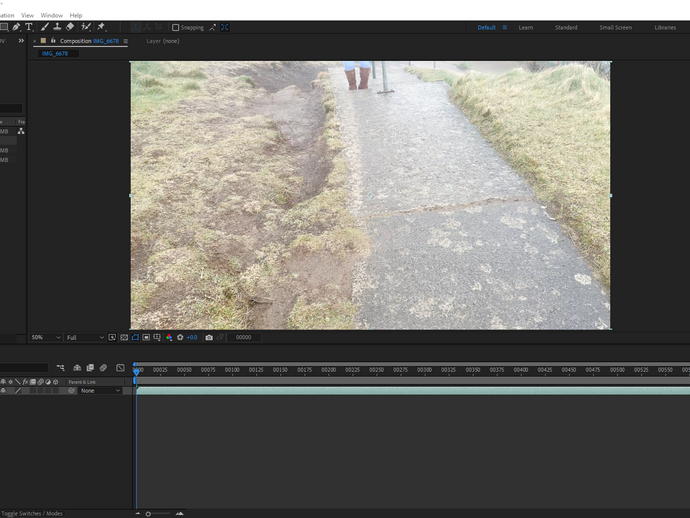
Task: Open the Default workspace options menu
Action: [505, 27]
